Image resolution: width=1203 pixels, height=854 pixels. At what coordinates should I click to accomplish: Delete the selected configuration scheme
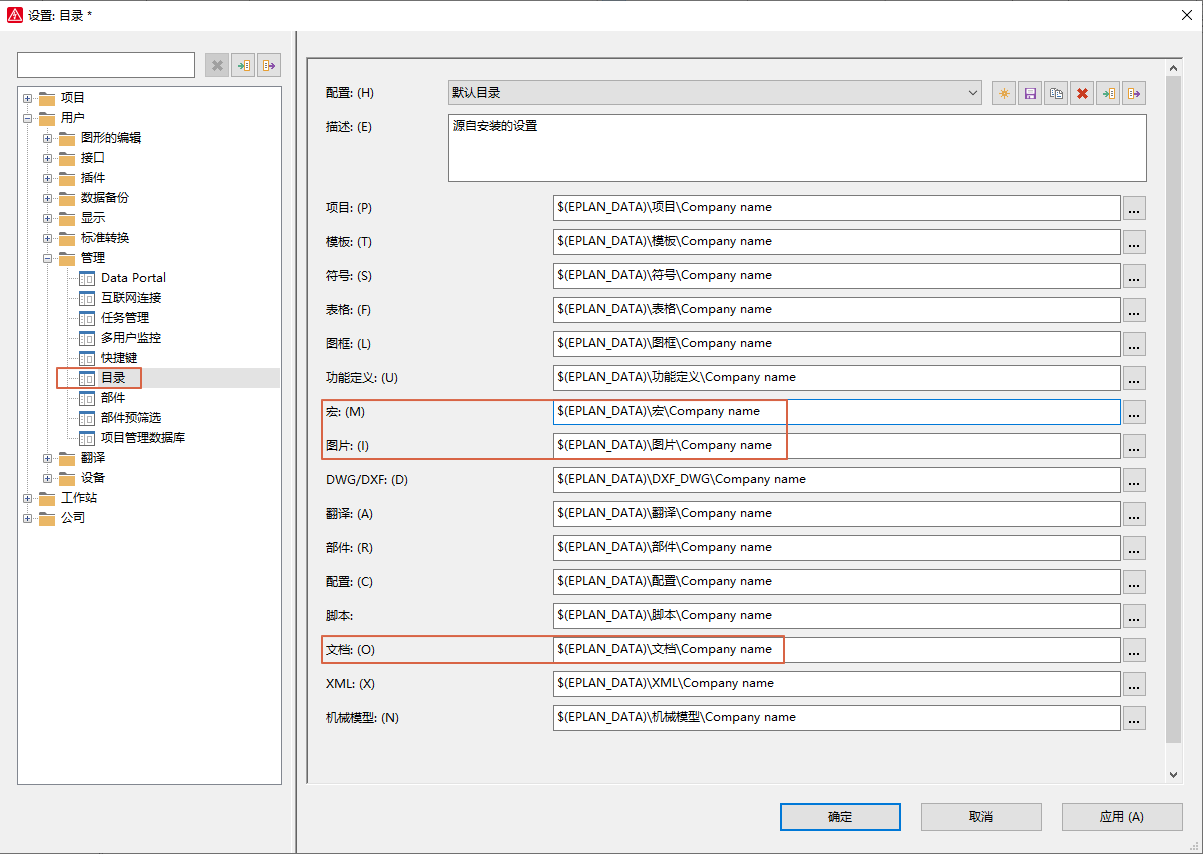click(1083, 92)
